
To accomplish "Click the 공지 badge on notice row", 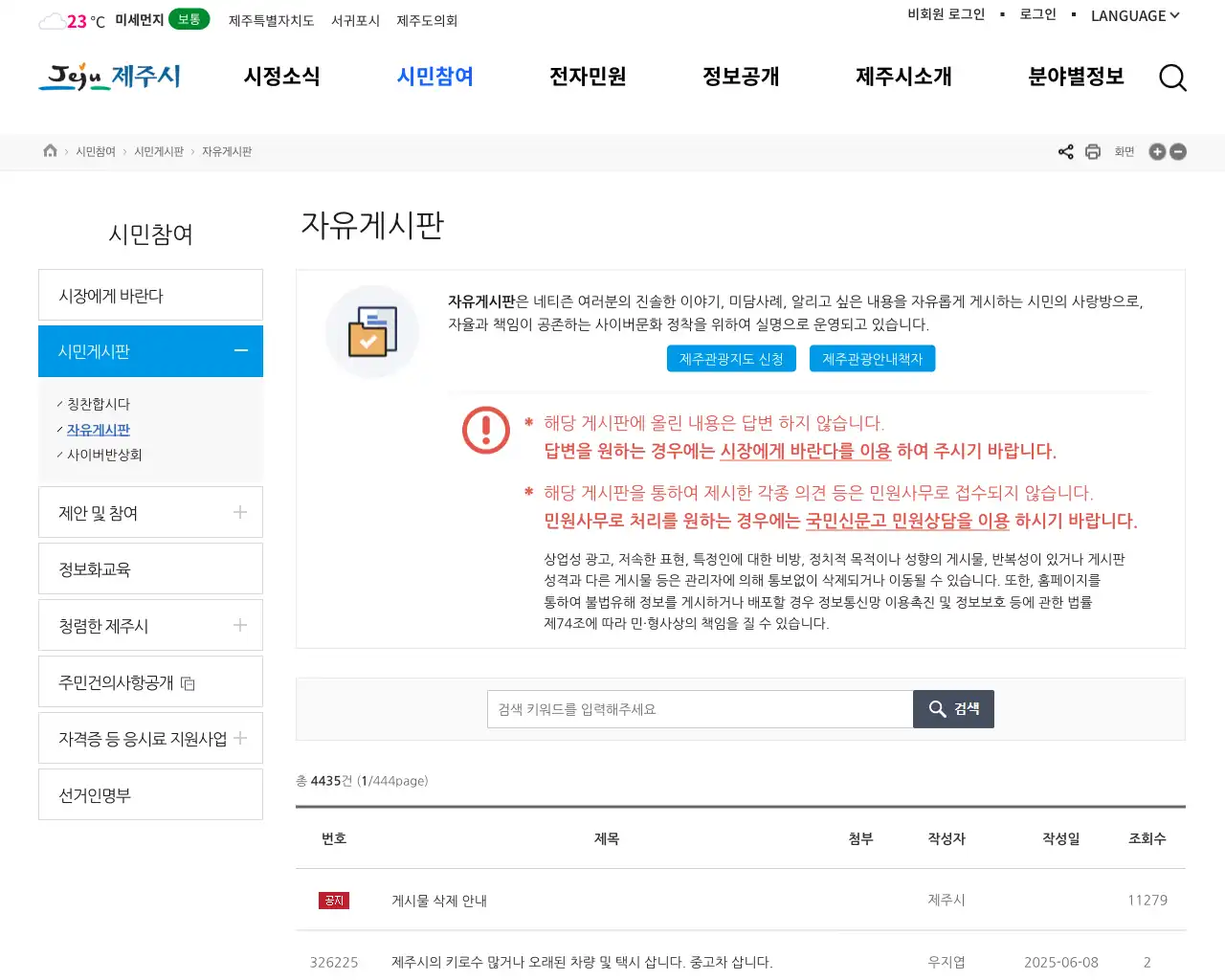I will click(334, 901).
